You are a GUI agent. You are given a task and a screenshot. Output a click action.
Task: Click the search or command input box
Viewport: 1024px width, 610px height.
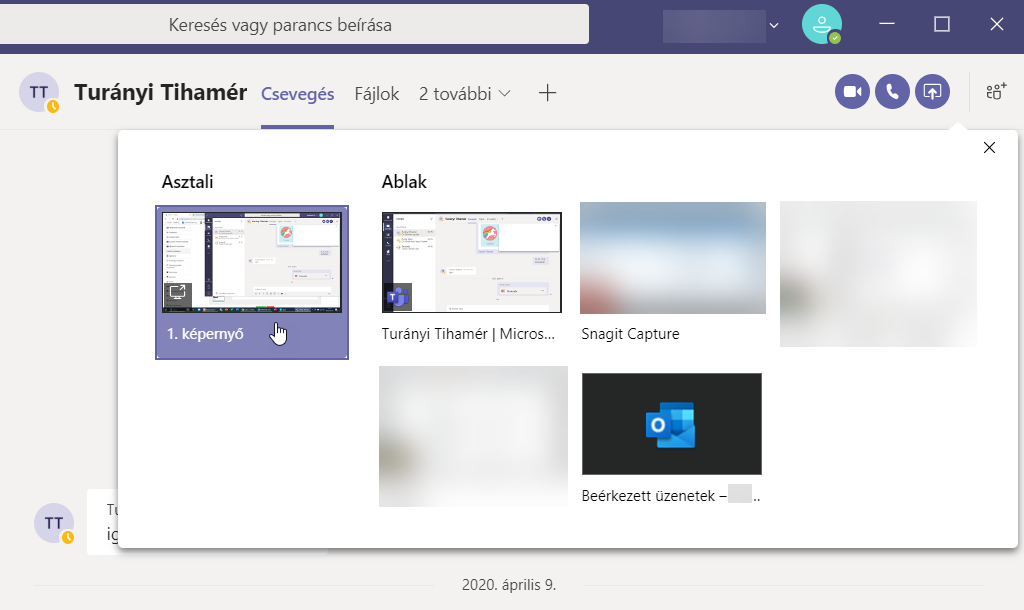[x=294, y=25]
